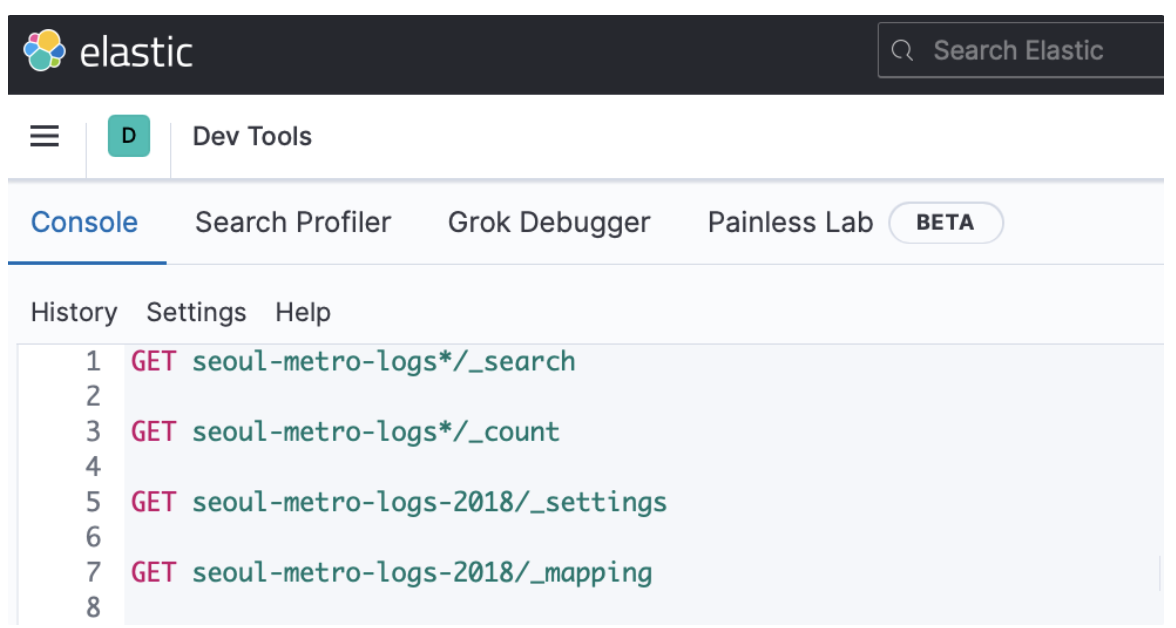Click the seoul-metro-logs*/_count request line
The width and height of the screenshot is (1176, 628).
[x=345, y=432]
